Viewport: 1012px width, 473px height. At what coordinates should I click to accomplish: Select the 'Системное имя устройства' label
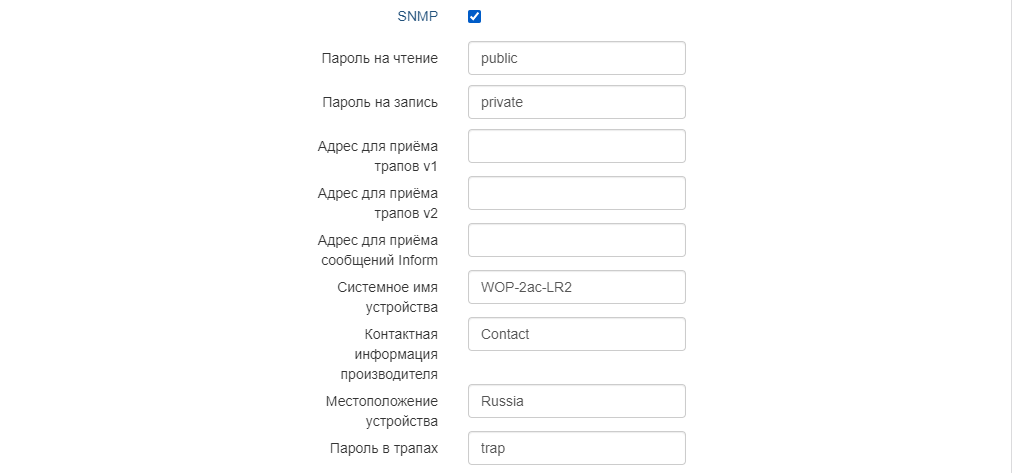388,297
